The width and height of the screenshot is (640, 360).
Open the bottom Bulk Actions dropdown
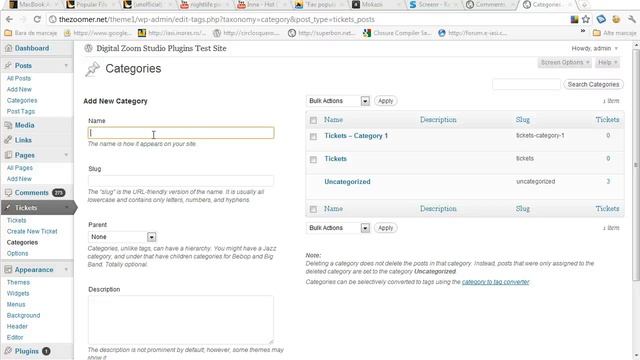[x=338, y=228]
